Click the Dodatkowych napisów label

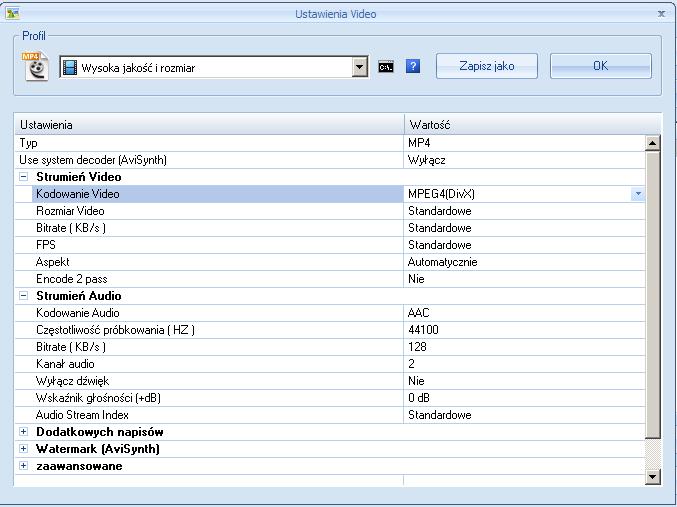point(100,432)
